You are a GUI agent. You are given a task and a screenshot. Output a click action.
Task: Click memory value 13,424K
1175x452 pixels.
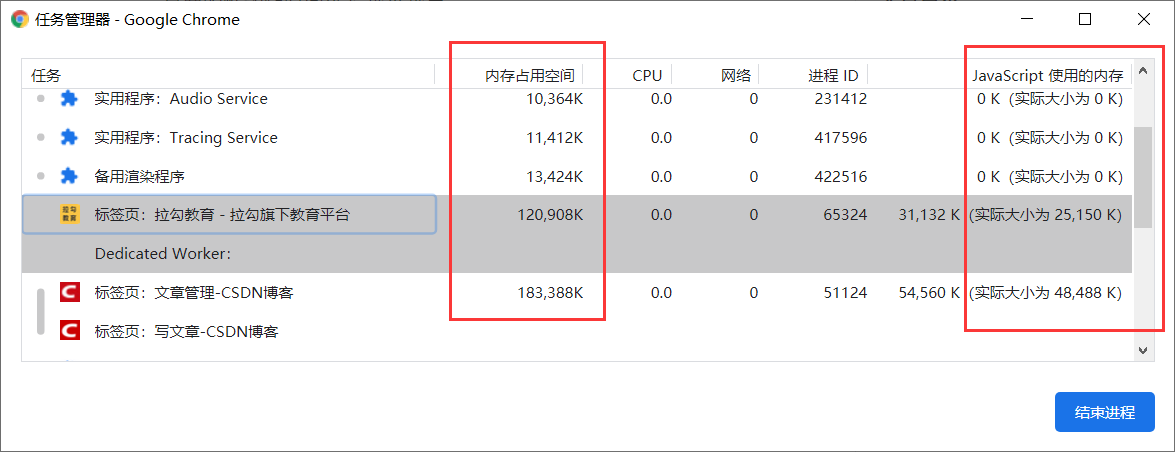click(x=555, y=176)
